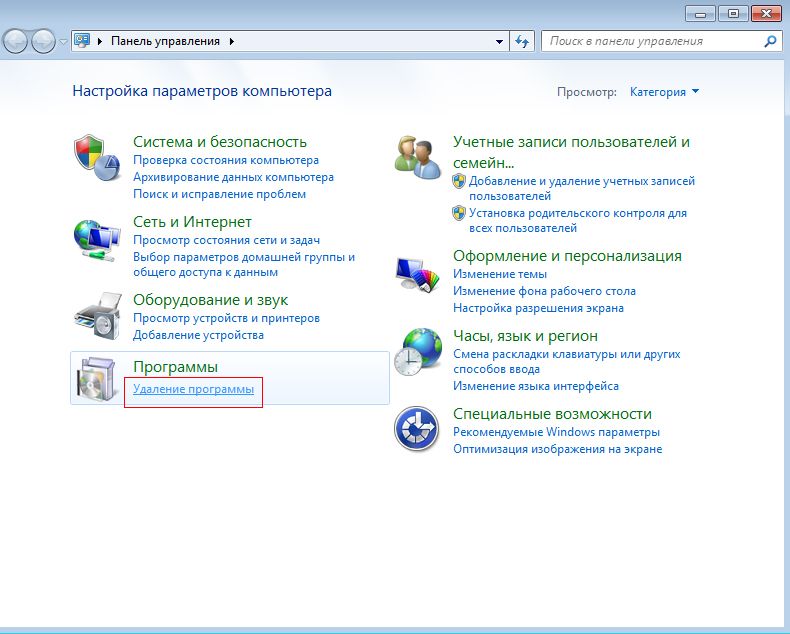This screenshot has width=790, height=634.
Task: Click the Оформление и персонализация monitor icon
Action: pyautogui.click(x=418, y=275)
